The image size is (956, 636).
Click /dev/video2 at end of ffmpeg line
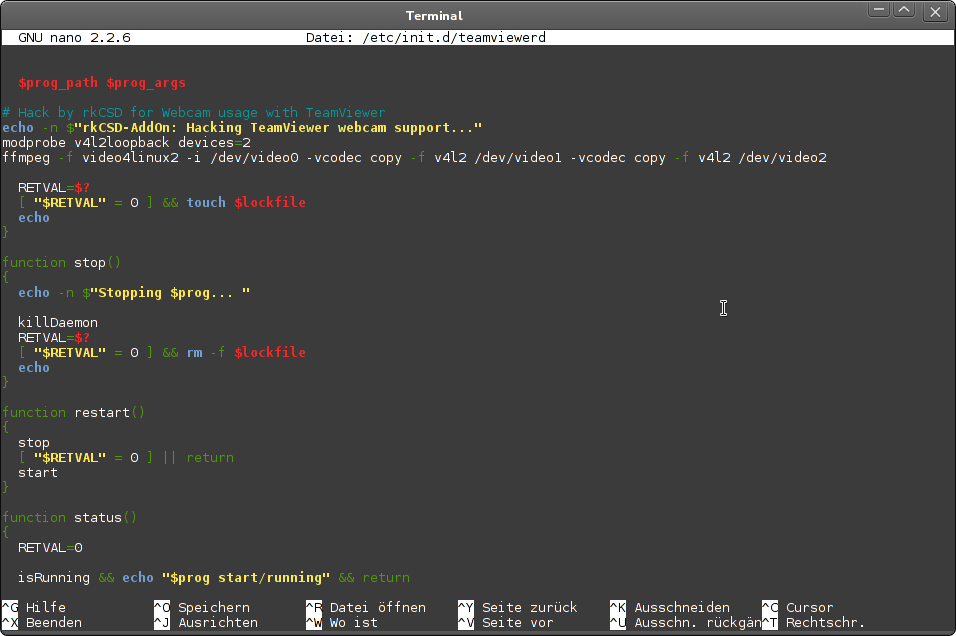782,158
